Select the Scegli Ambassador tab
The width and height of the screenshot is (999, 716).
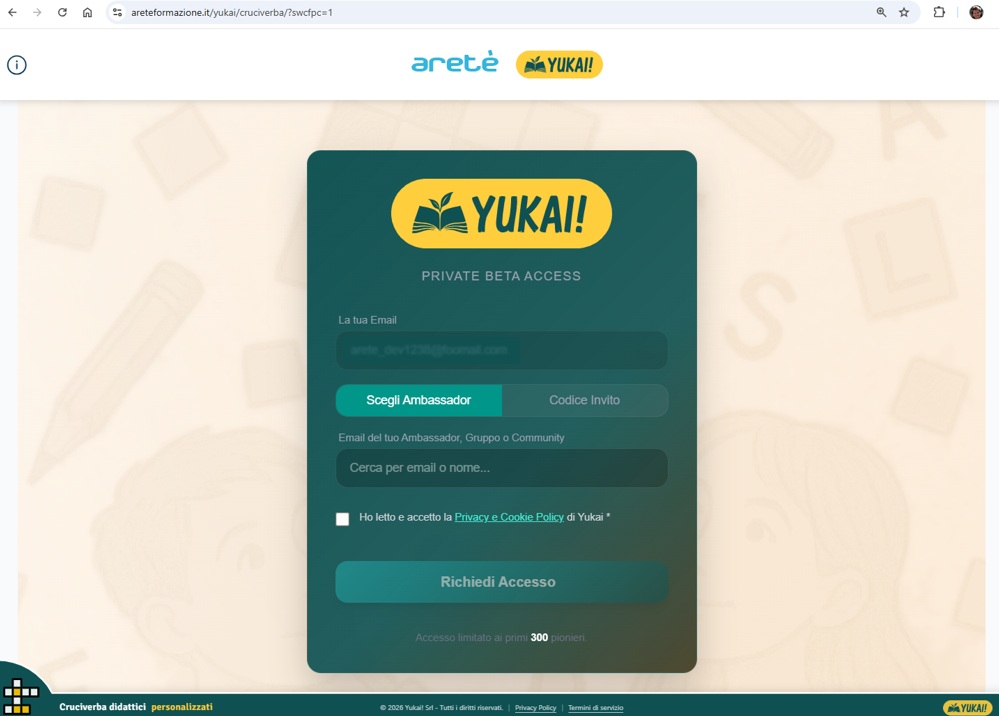click(x=419, y=400)
